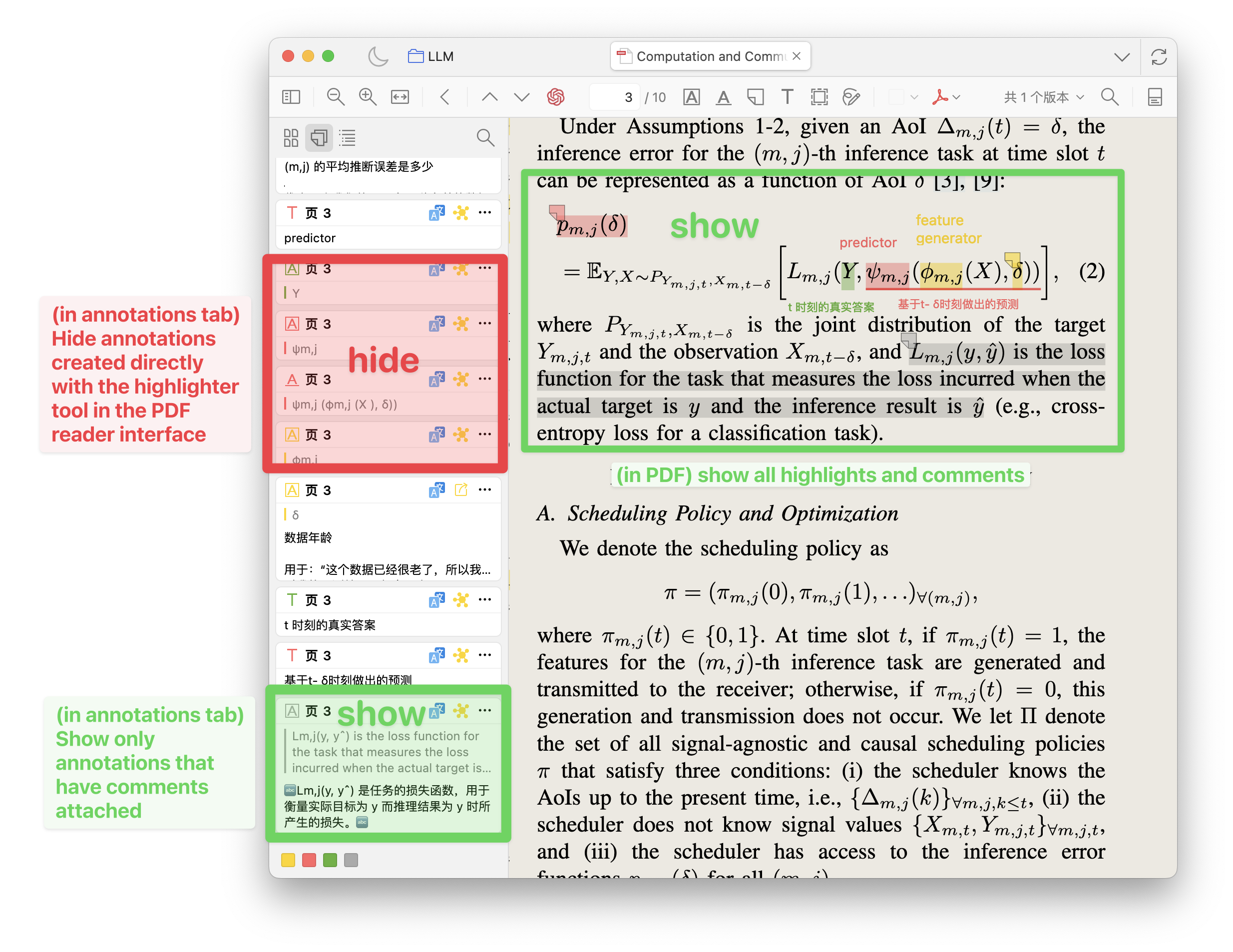
Task: Open the ChatGPT AI assistant icon
Action: pos(555,97)
